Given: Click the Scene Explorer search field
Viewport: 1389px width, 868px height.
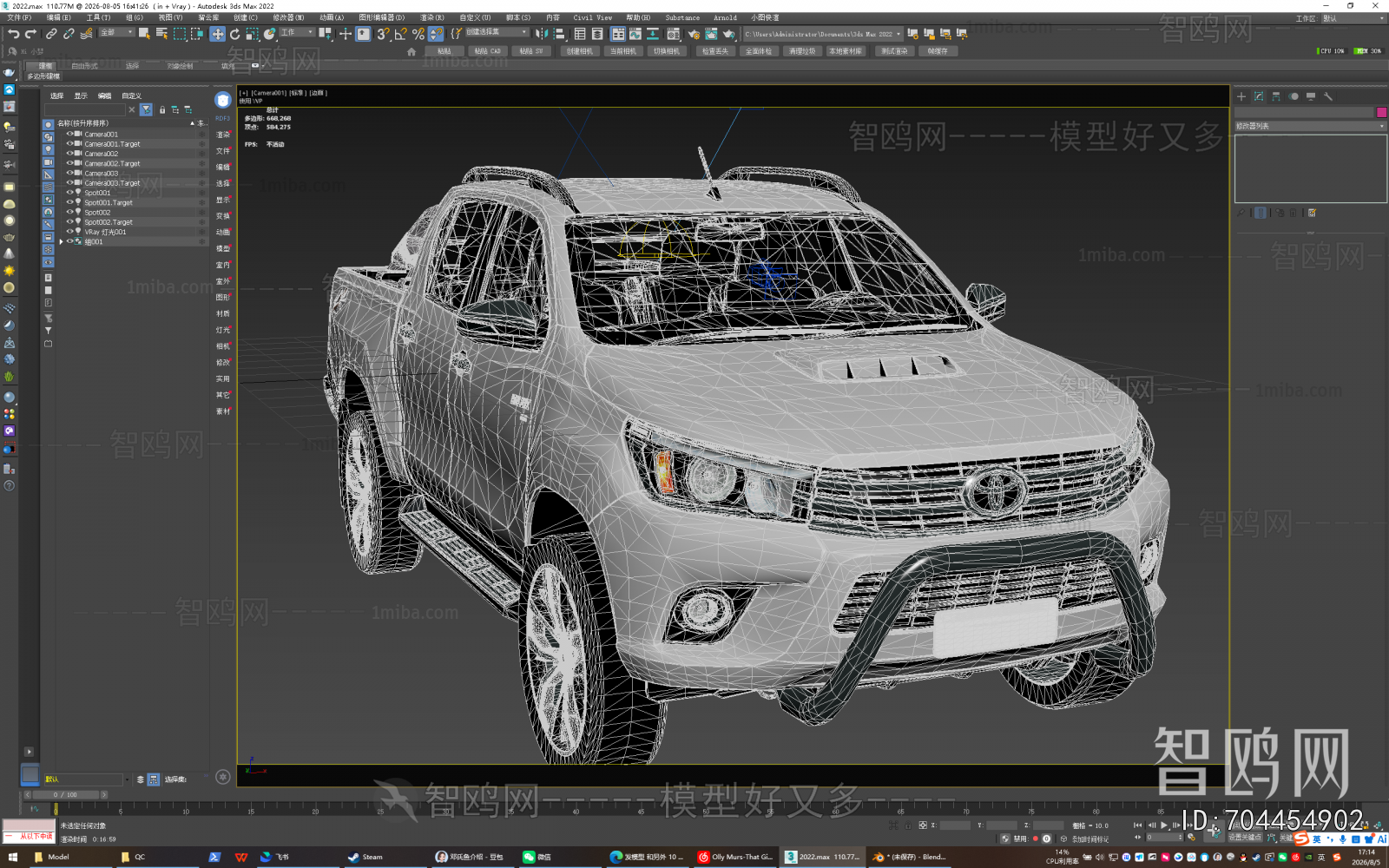Looking at the screenshot, I should pyautogui.click(x=85, y=110).
